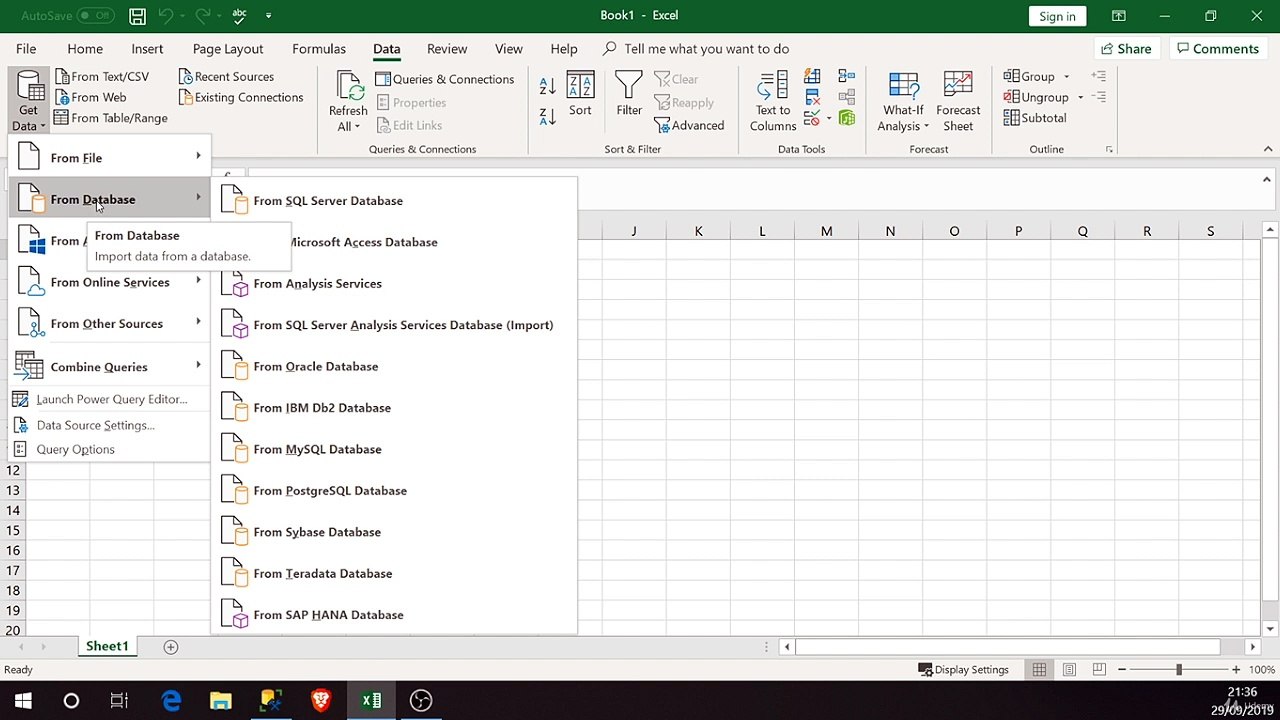The height and width of the screenshot is (720, 1280).
Task: Sort ascending with the A-to-Z icon
Action: coord(547,86)
